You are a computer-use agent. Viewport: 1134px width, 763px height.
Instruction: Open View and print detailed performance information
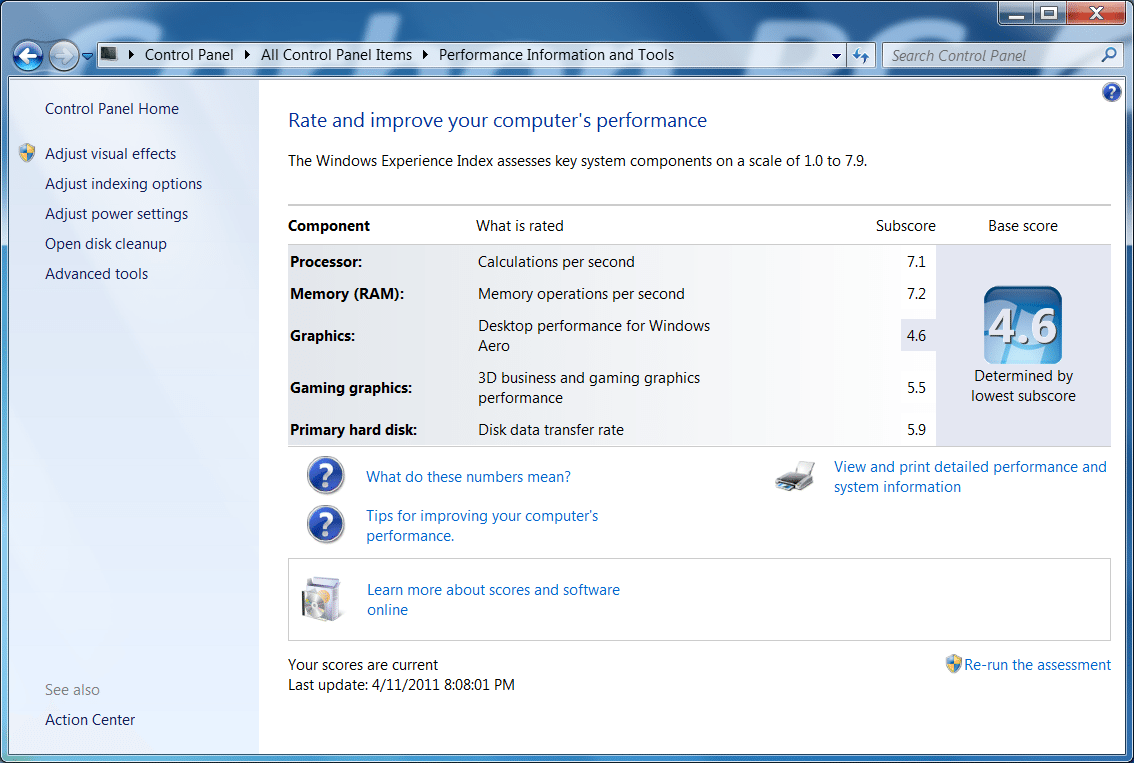(x=970, y=477)
